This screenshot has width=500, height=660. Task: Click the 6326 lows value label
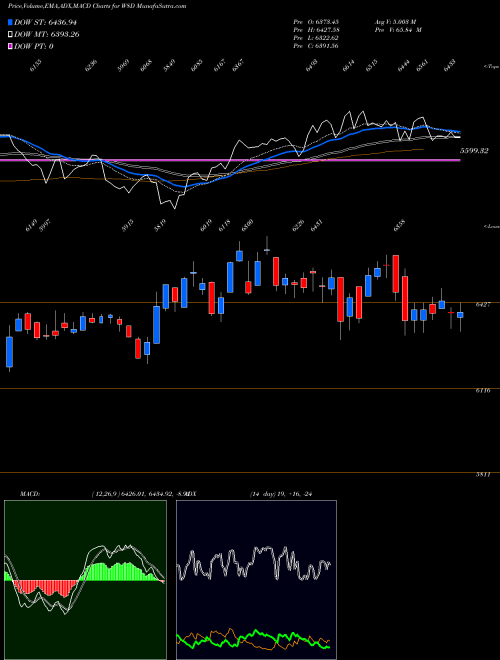[298, 226]
